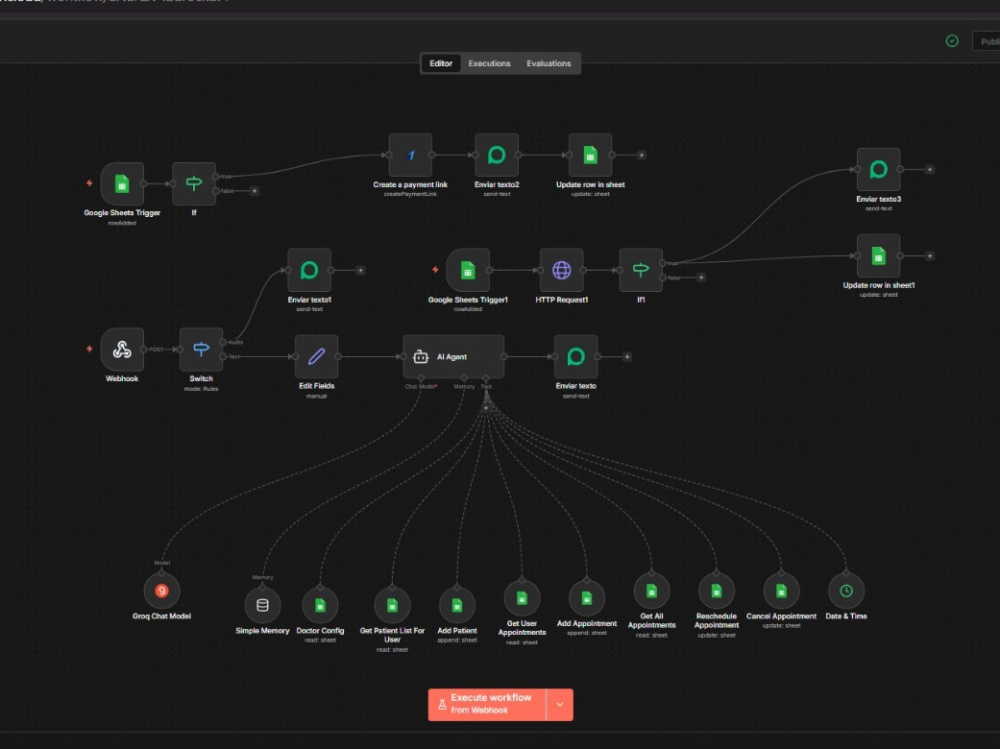Click the AI Agent Tool connector
The width and height of the screenshot is (1000, 749).
click(x=486, y=379)
